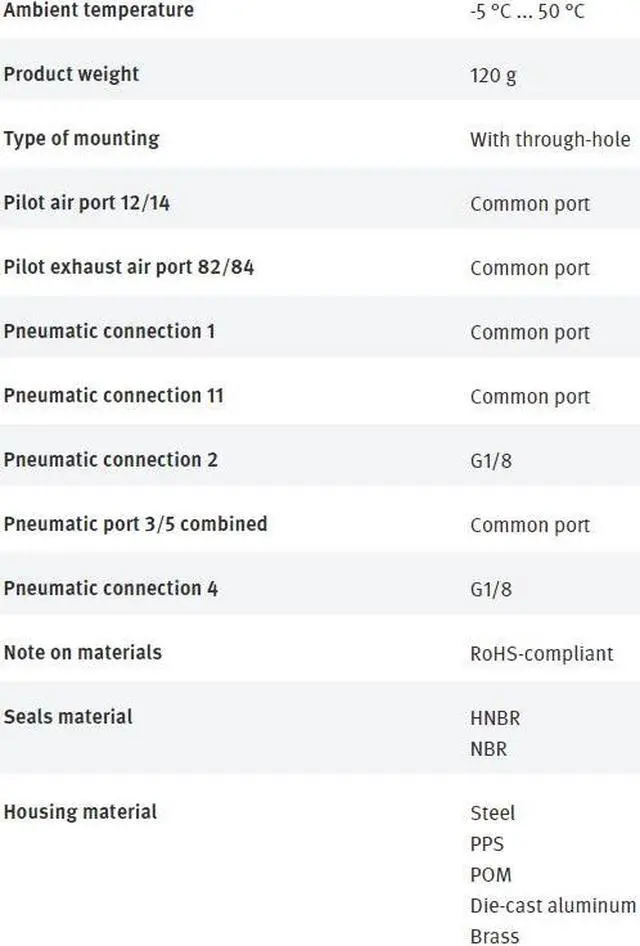Viewport: 640px width, 946px height.
Task: Select Pneumatic connection 1 label
Action: click(109, 331)
